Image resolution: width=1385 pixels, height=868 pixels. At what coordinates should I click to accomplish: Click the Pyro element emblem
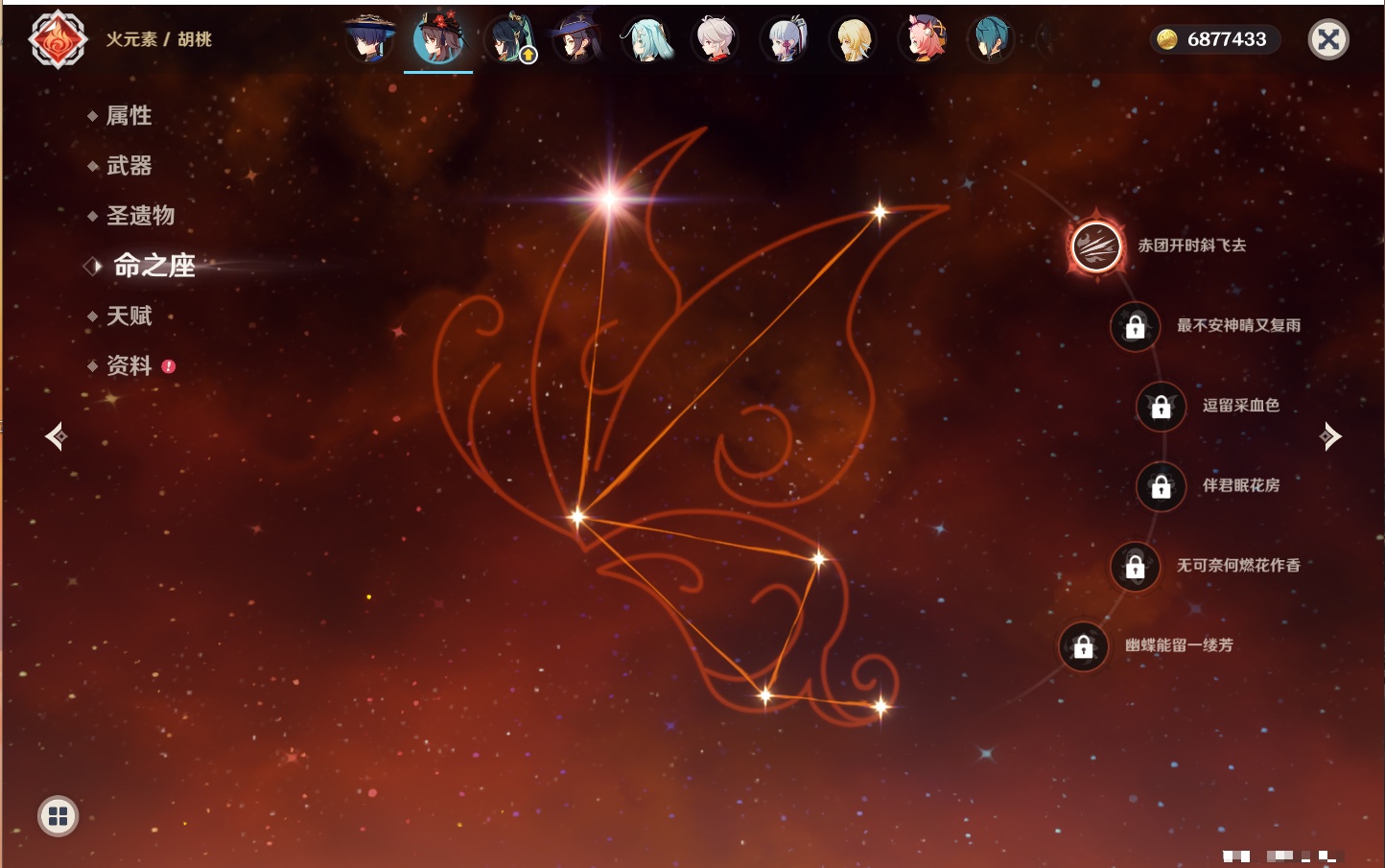pos(58,39)
